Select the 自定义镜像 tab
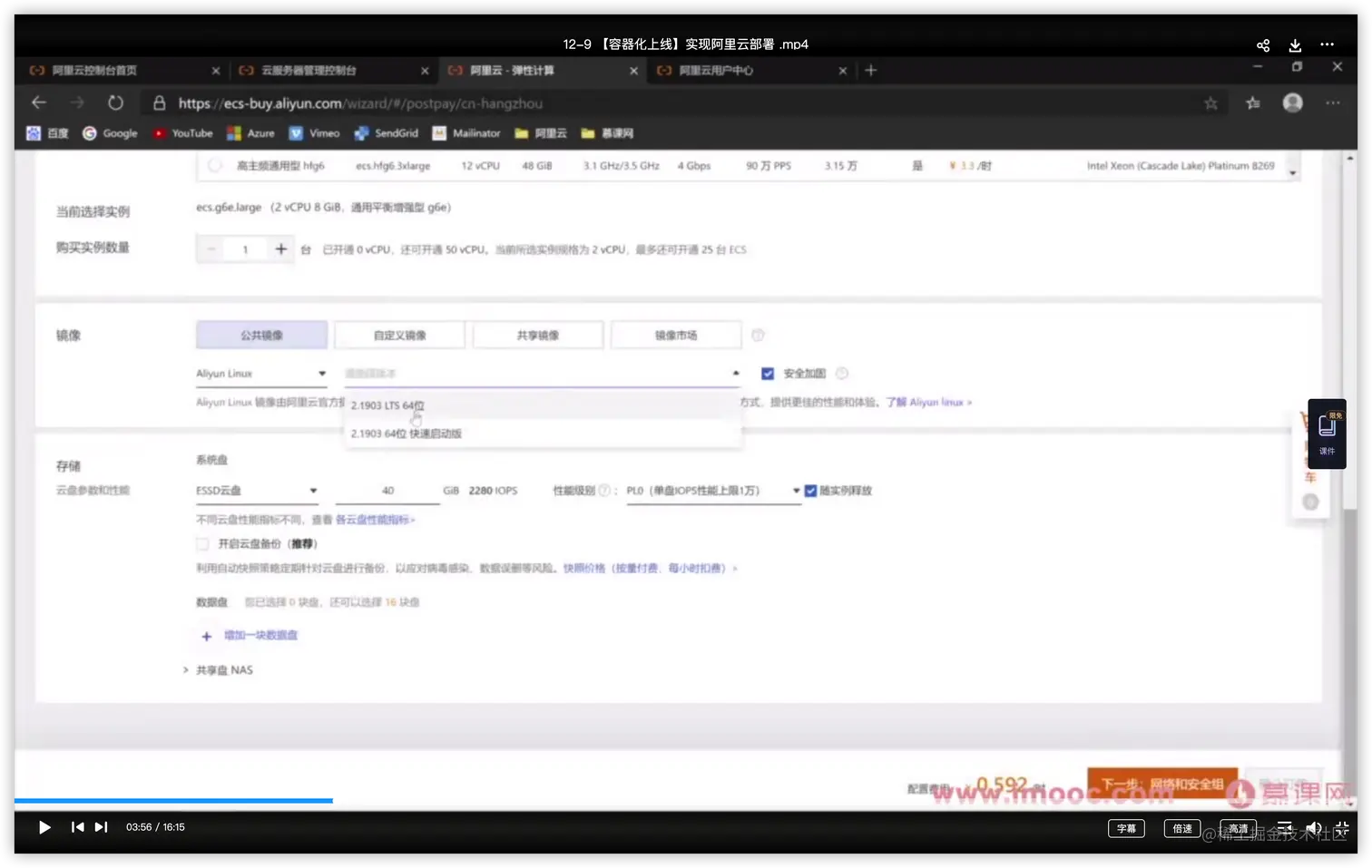This screenshot has height=868, width=1372. (400, 336)
